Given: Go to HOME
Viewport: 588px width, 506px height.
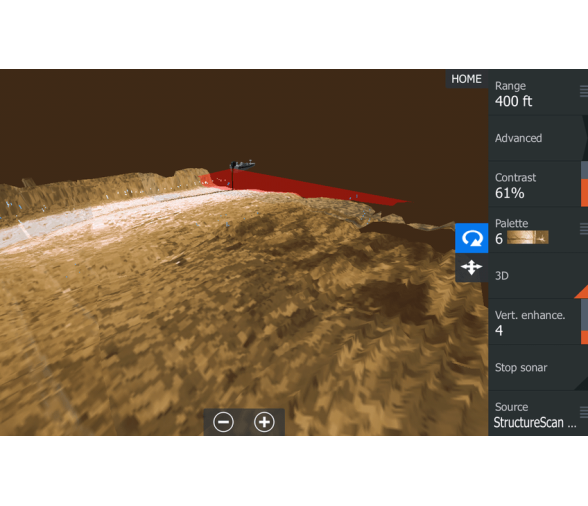Looking at the screenshot, I should point(466,79).
